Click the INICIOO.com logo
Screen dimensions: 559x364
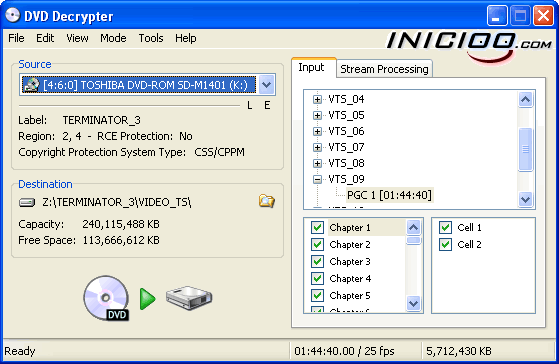pos(469,46)
